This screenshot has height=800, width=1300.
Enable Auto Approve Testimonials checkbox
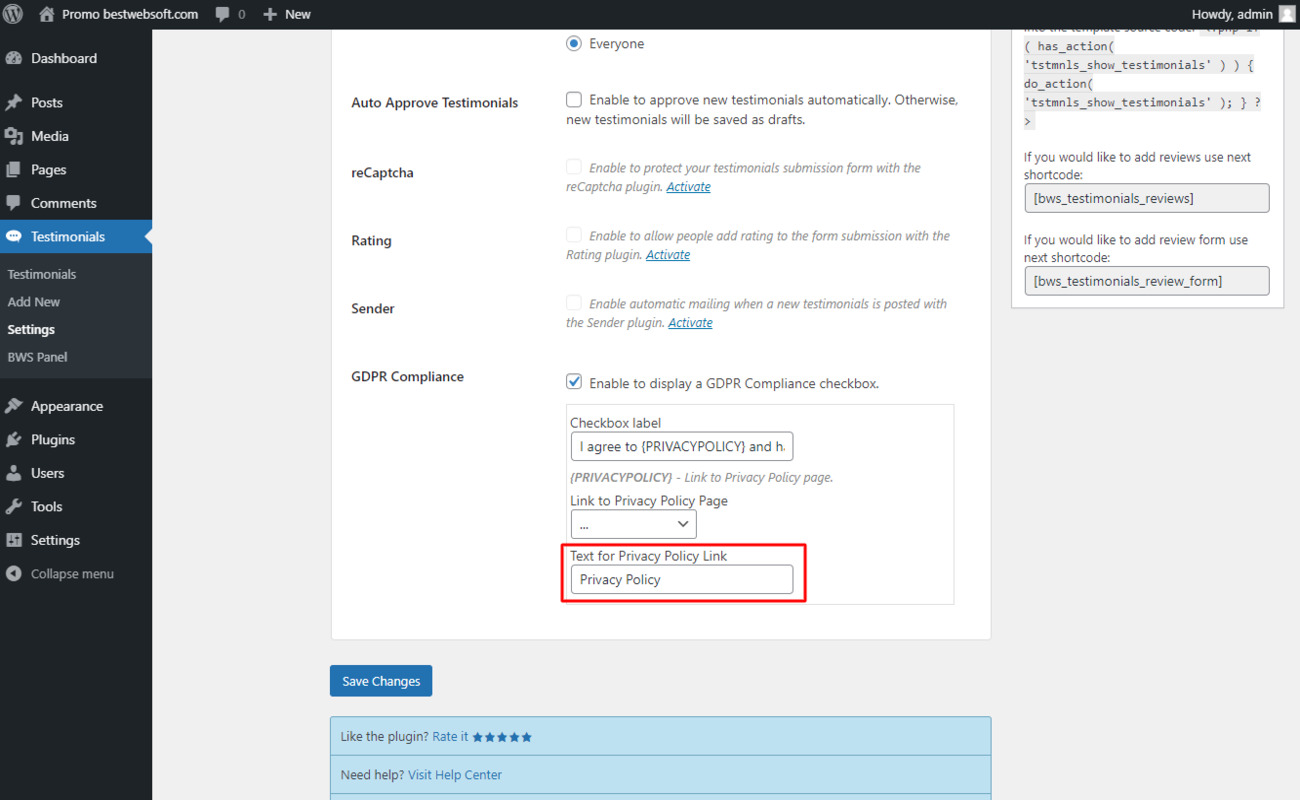click(574, 100)
